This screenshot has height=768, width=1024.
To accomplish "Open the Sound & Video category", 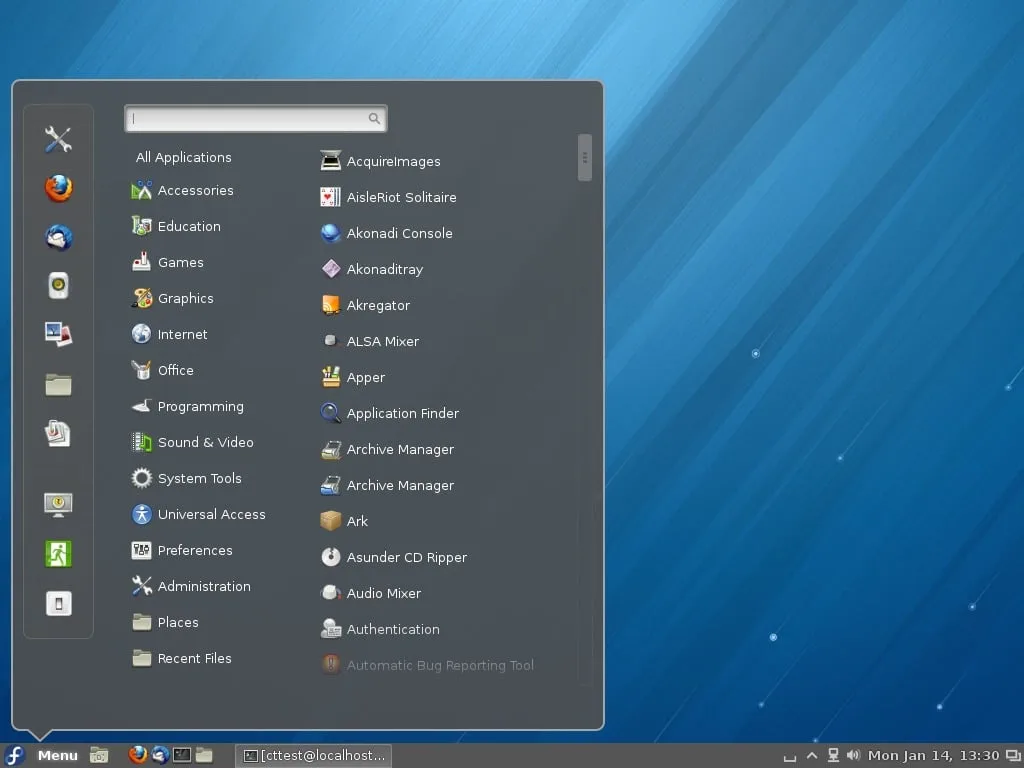I will pyautogui.click(x=192, y=442).
